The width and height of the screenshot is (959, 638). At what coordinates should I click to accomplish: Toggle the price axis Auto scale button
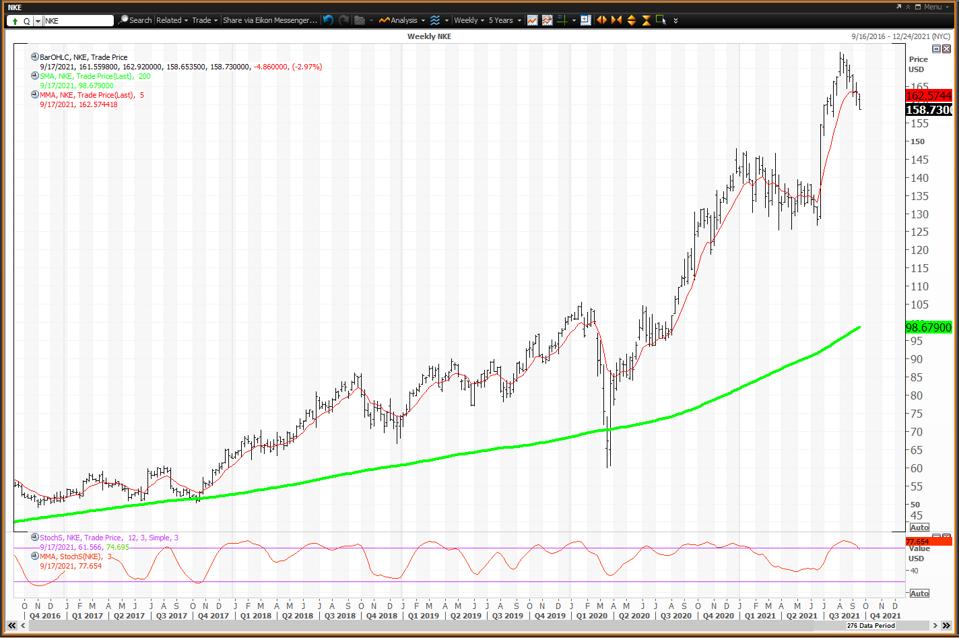click(919, 527)
